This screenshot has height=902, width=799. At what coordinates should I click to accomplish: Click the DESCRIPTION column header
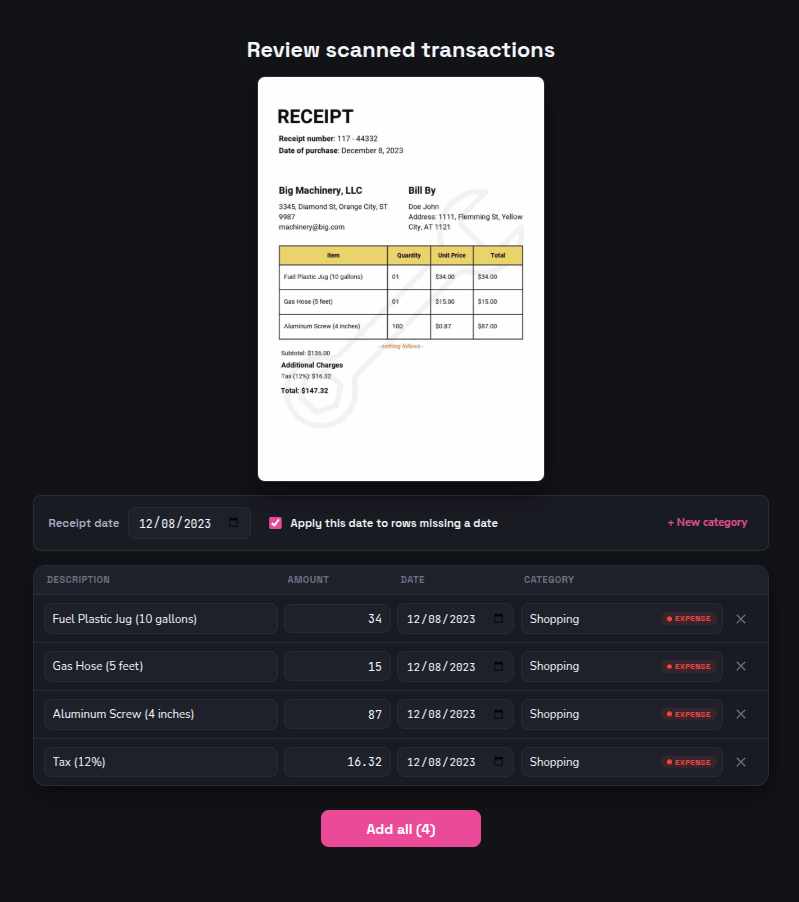78,580
